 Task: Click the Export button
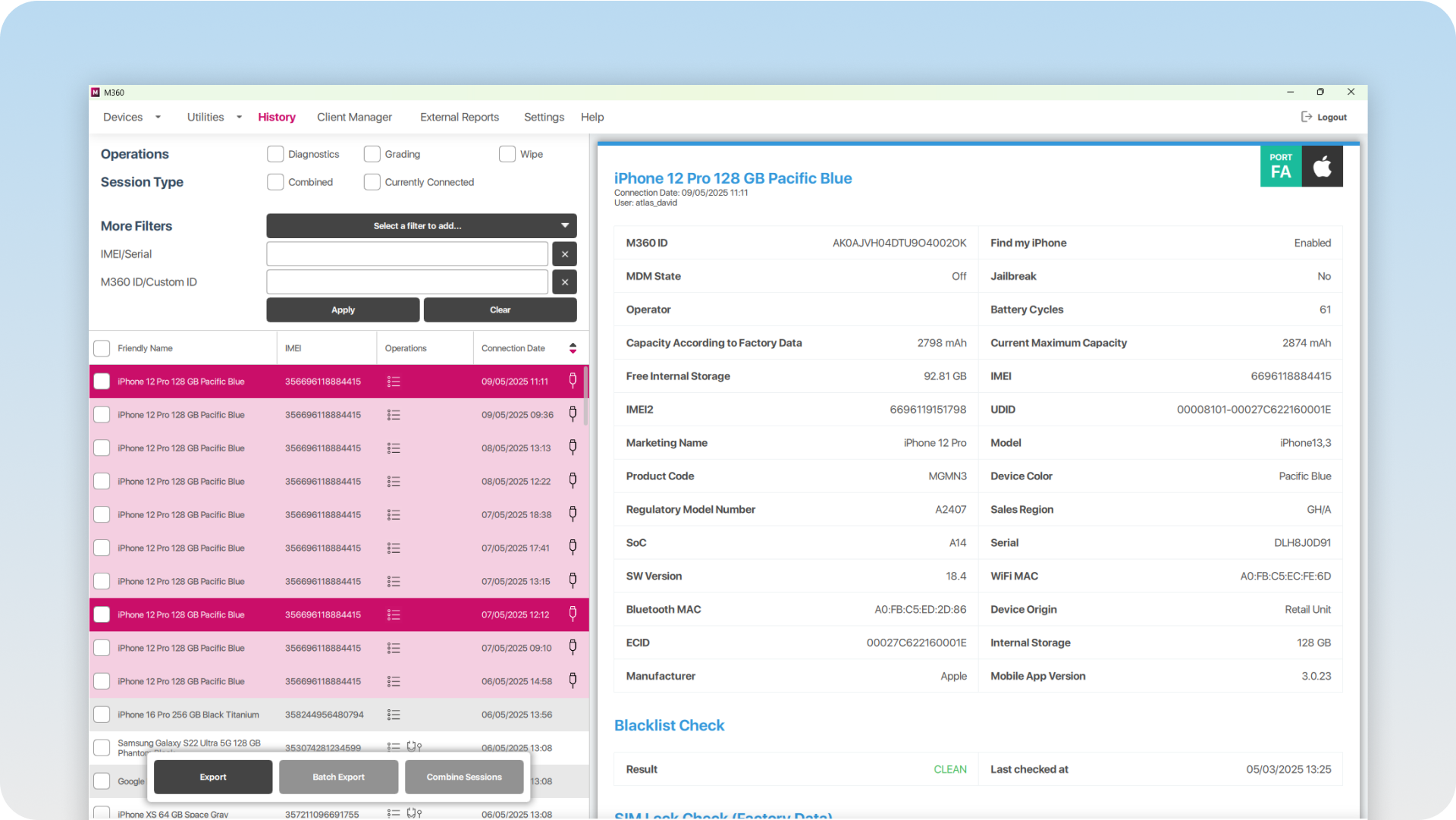tap(213, 777)
